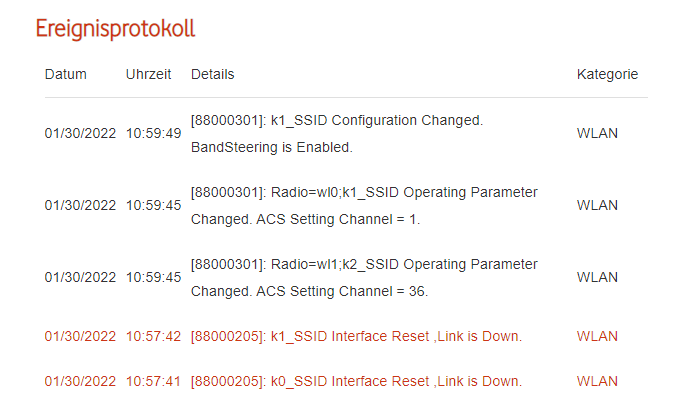Screen dimensions: 699x410
Task: Sort by the Datum column header
Action: (x=66, y=74)
